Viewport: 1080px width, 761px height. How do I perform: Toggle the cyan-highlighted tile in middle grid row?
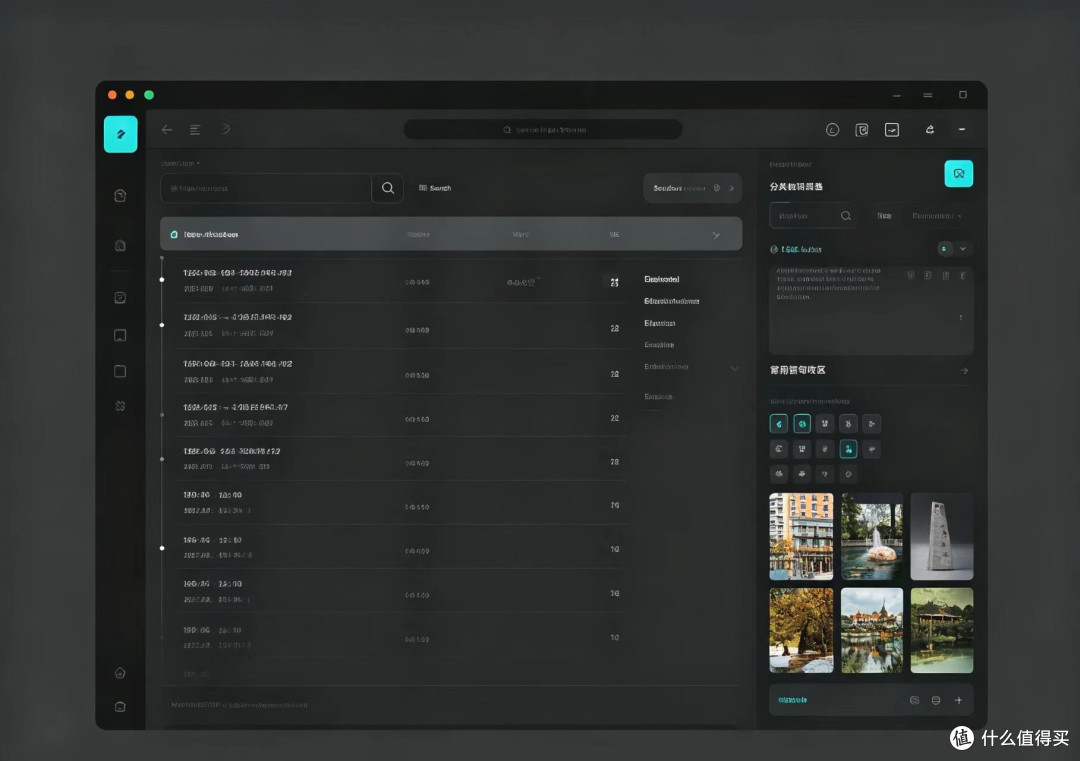pyautogui.click(x=849, y=449)
